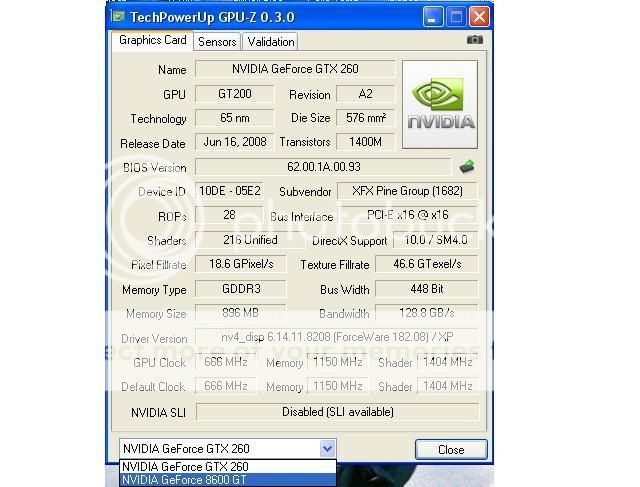Image resolution: width=640 pixels, height=487 pixels.
Task: Click the BIOS save chip icon
Action: click(467, 167)
